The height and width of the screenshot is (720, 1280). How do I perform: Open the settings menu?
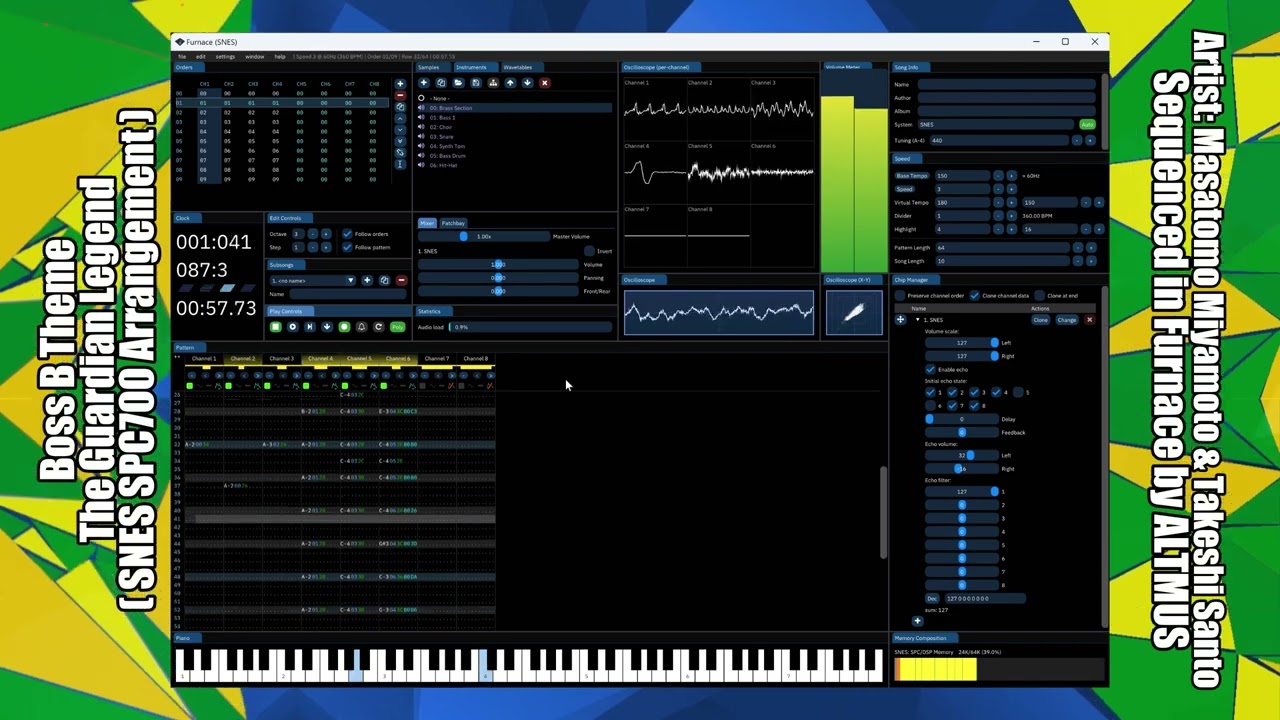tap(226, 56)
